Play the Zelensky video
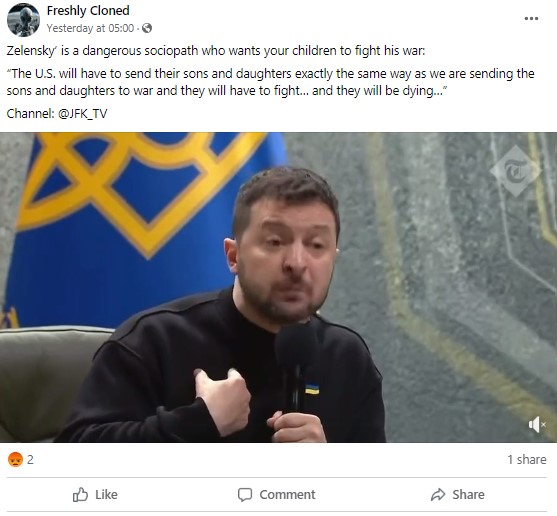 (x=278, y=287)
